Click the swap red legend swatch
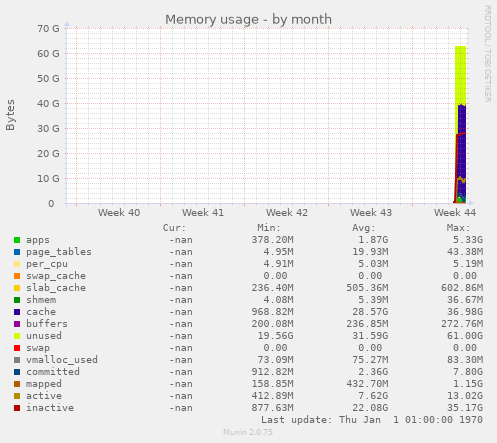The image size is (497, 443). [x=17, y=348]
